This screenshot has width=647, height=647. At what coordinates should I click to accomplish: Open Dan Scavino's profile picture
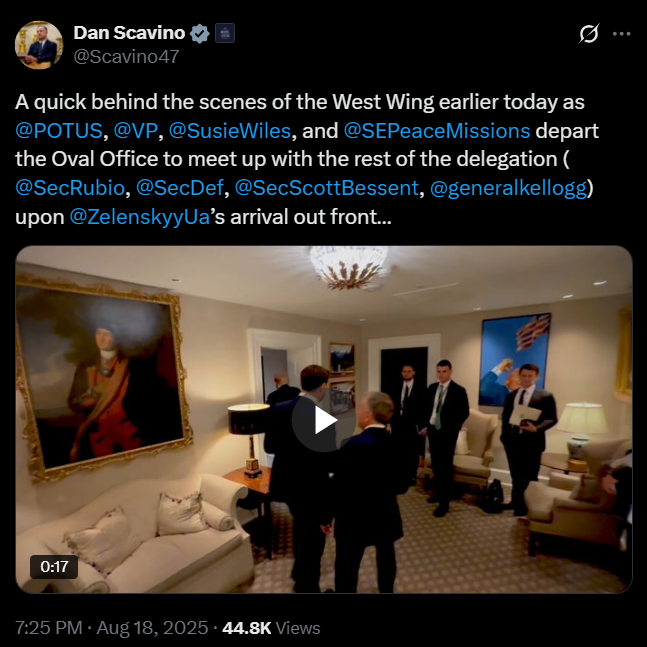click(x=39, y=45)
